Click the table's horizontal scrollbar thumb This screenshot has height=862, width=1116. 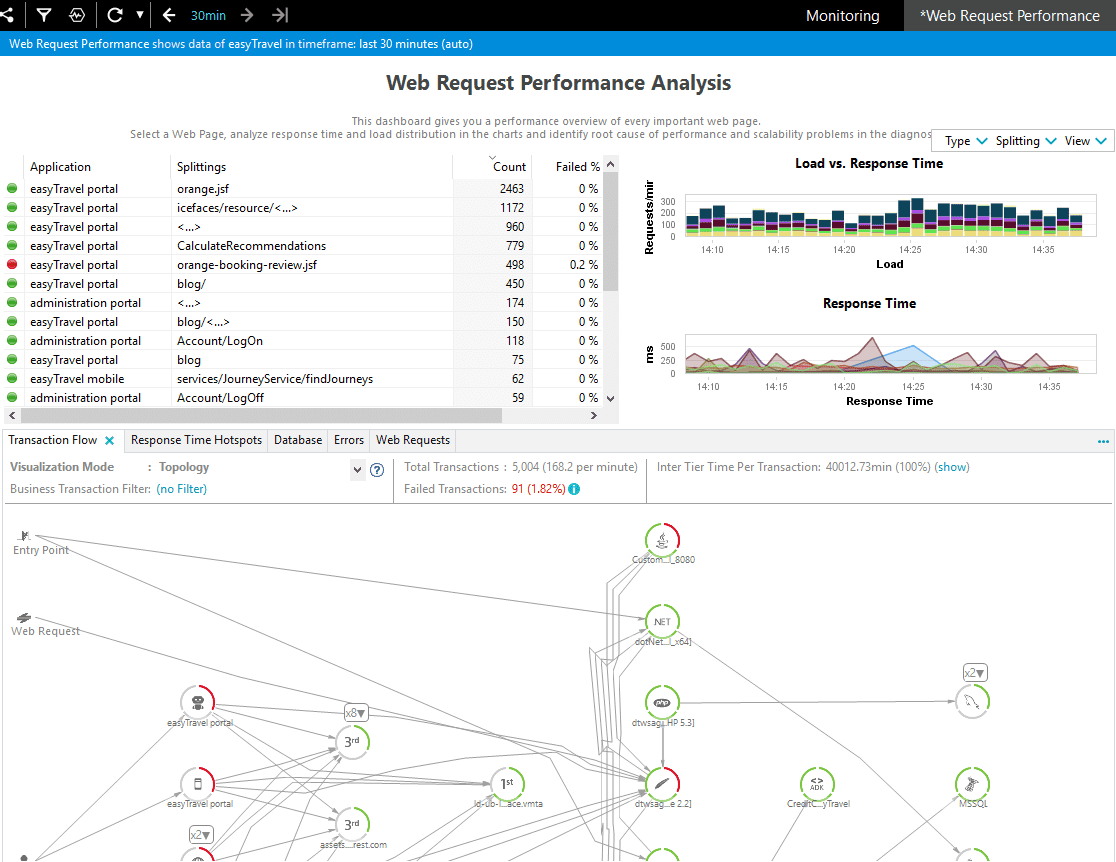(x=261, y=415)
